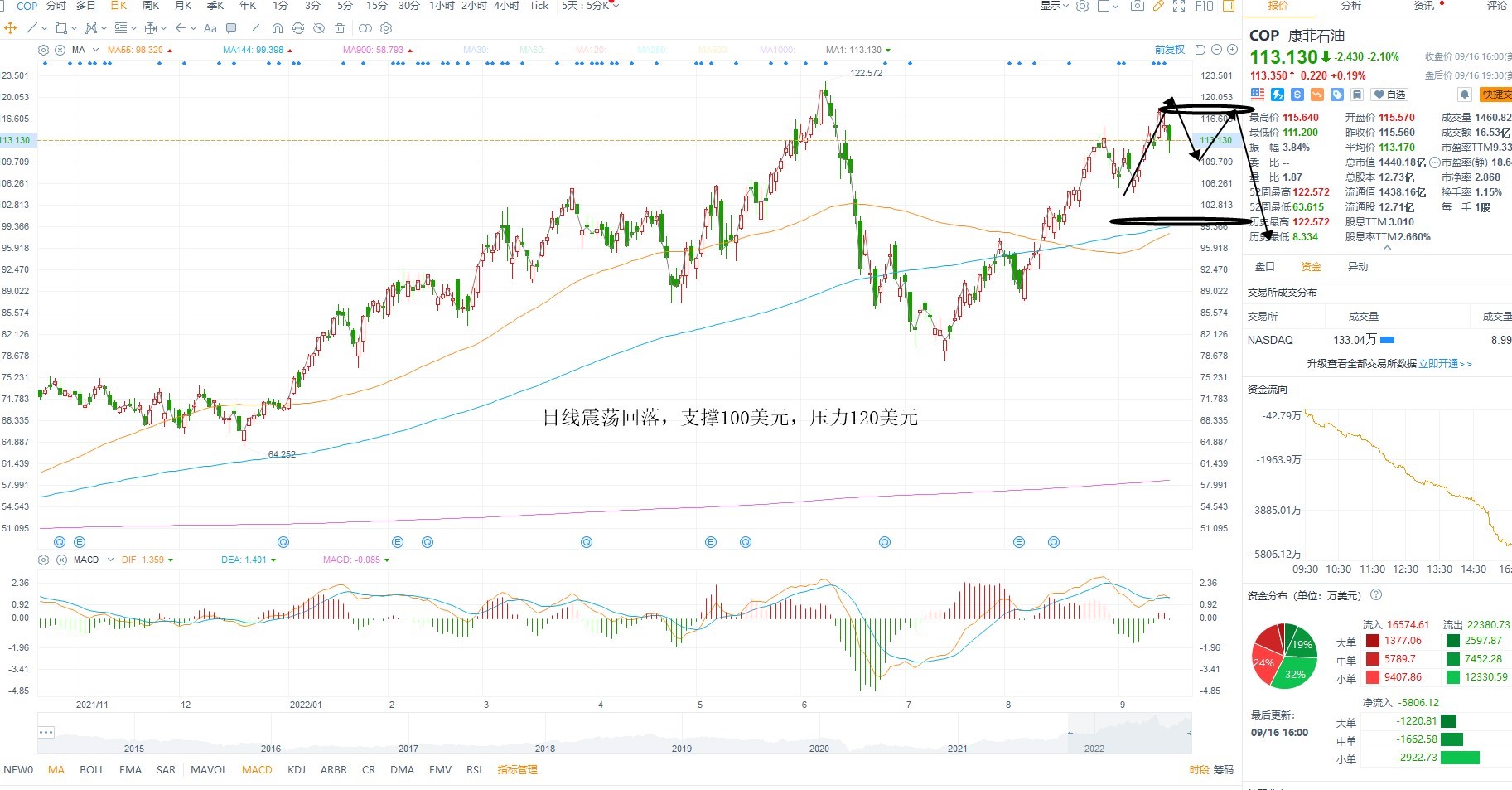The height and width of the screenshot is (790, 1512).
Task: Click the price alert bell icon
Action: point(1465,95)
